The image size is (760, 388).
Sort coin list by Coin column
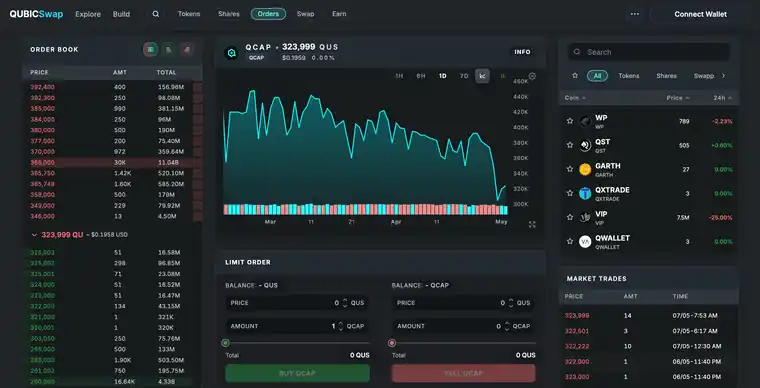tap(575, 98)
